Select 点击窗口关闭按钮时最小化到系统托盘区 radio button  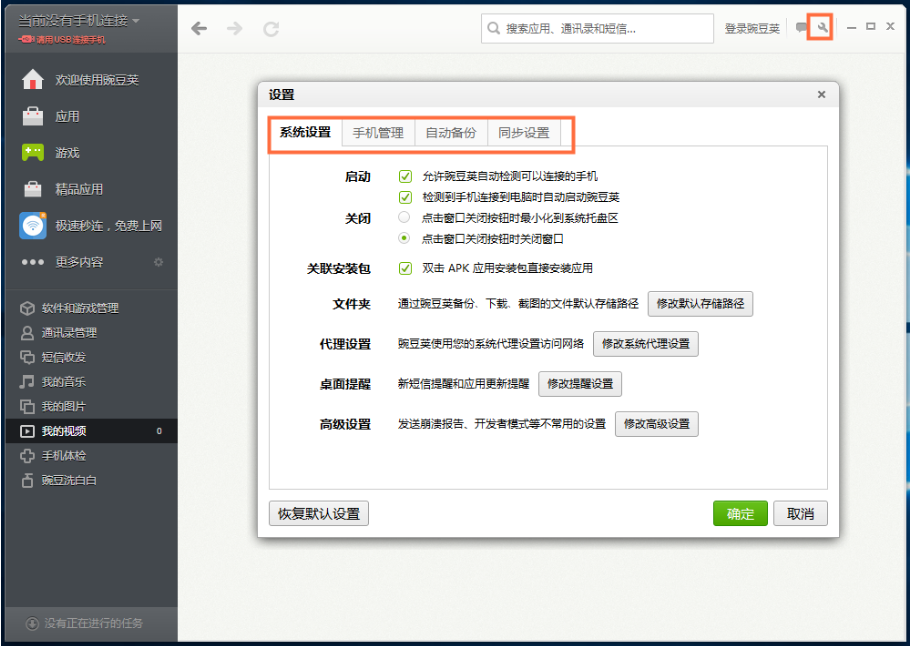point(405,217)
